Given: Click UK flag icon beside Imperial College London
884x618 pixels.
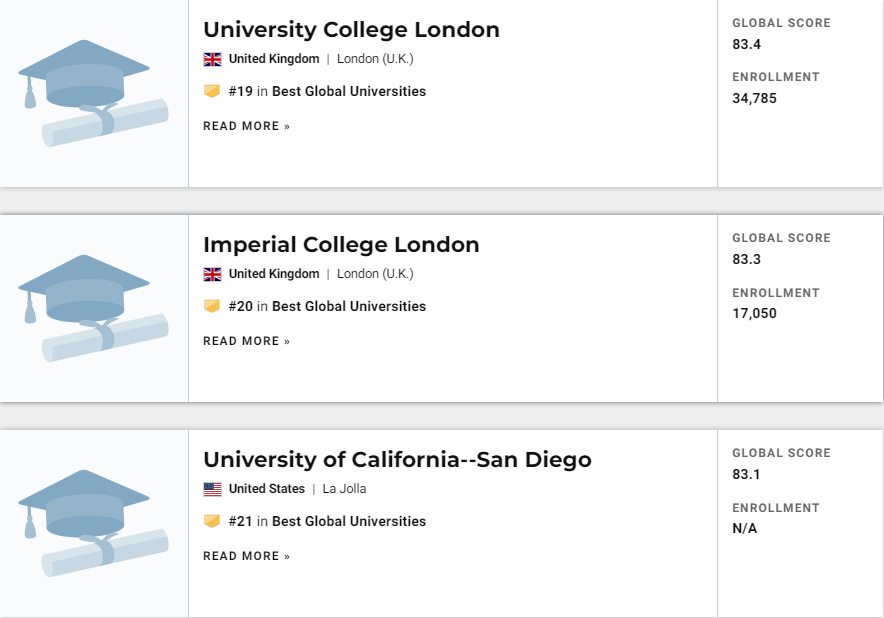Looking at the screenshot, I should (212, 274).
